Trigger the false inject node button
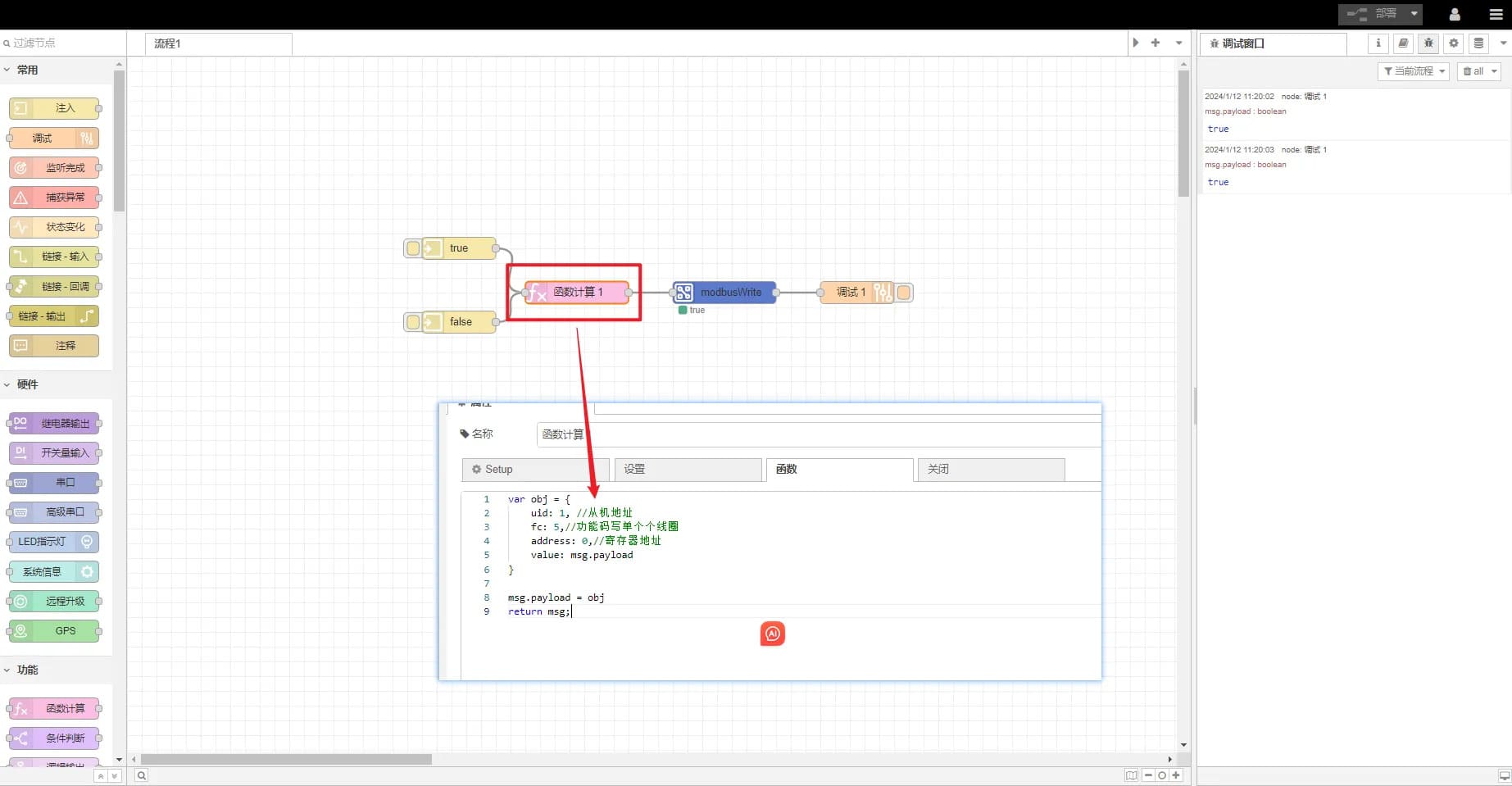This screenshot has height=786, width=1512. pyautogui.click(x=413, y=322)
